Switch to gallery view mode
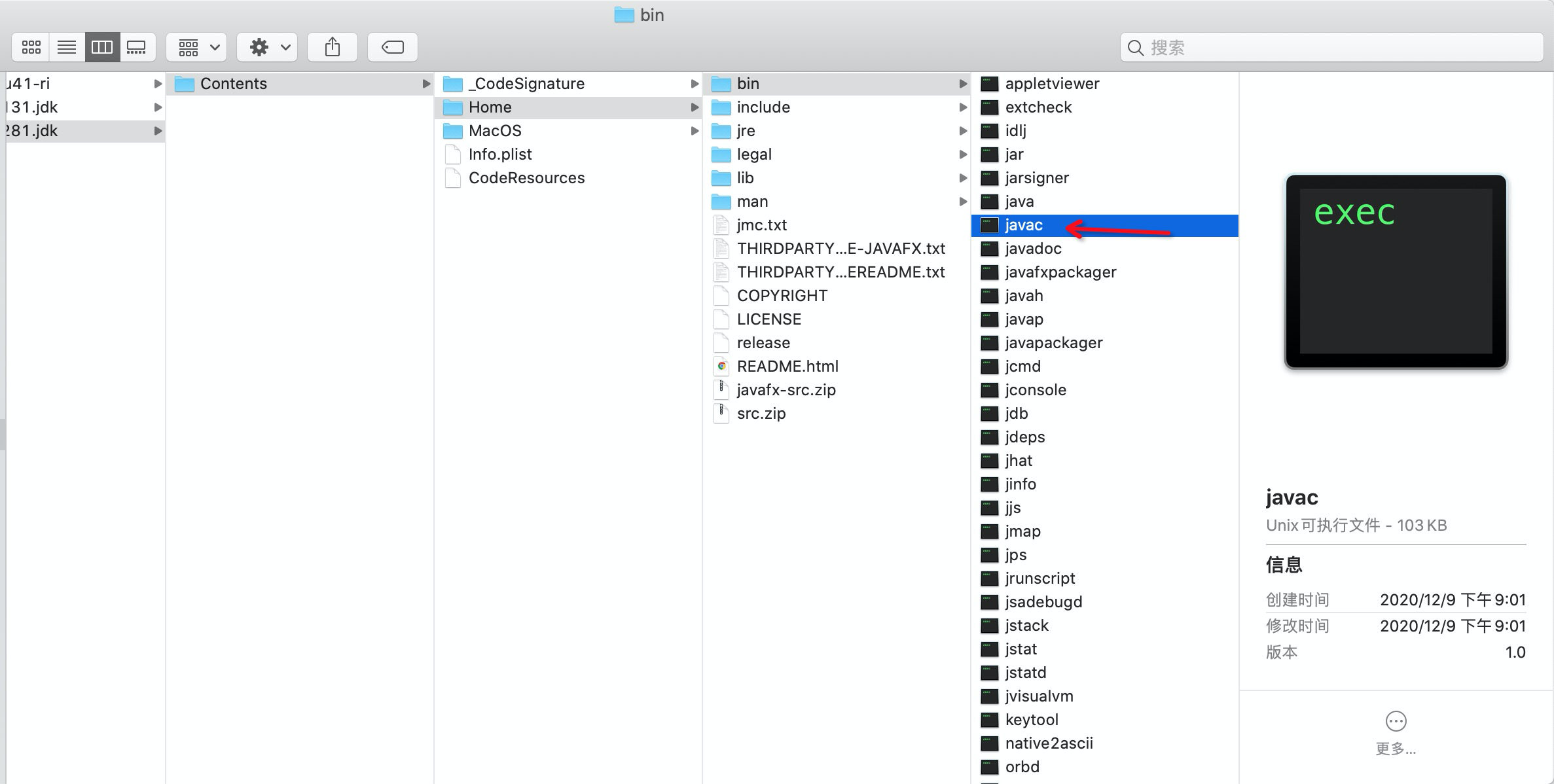The width and height of the screenshot is (1554, 784). coord(137,47)
